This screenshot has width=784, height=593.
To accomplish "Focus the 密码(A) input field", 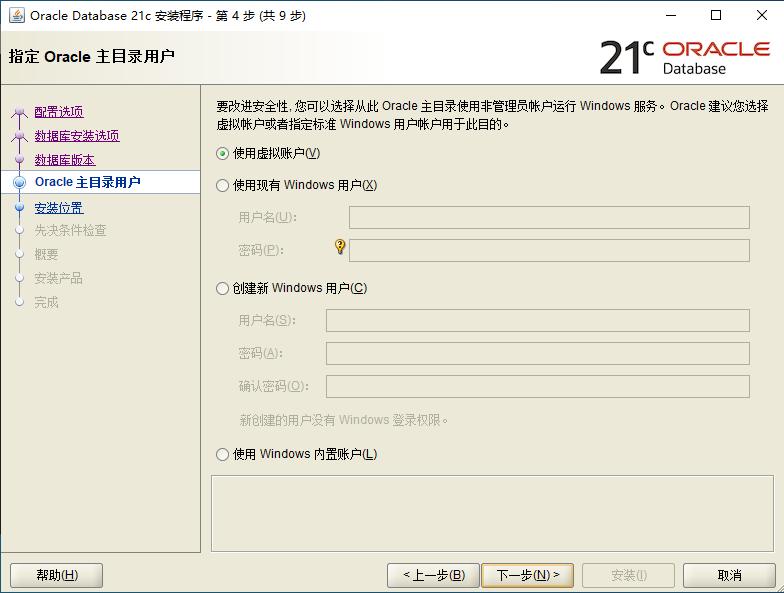I will tap(538, 354).
